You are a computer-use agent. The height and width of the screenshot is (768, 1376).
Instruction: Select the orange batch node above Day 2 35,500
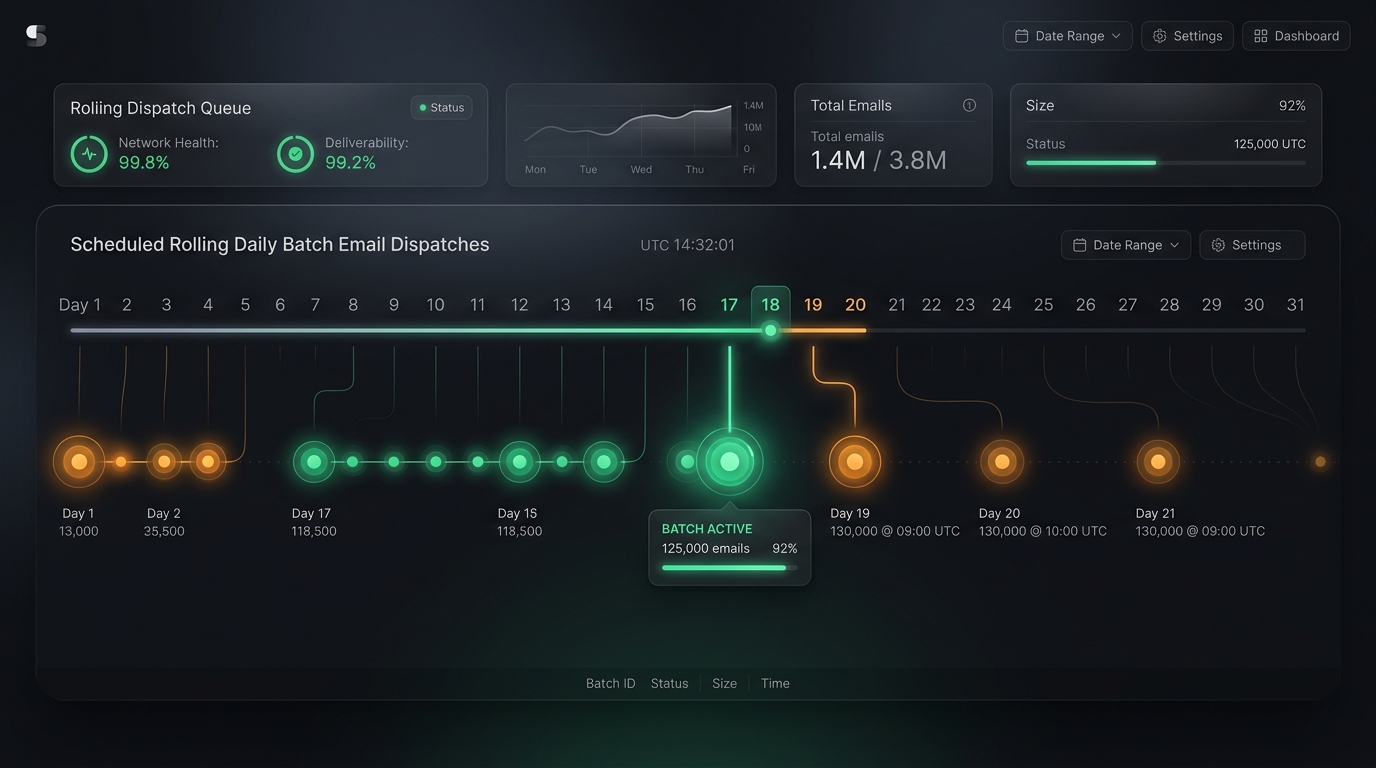point(164,462)
